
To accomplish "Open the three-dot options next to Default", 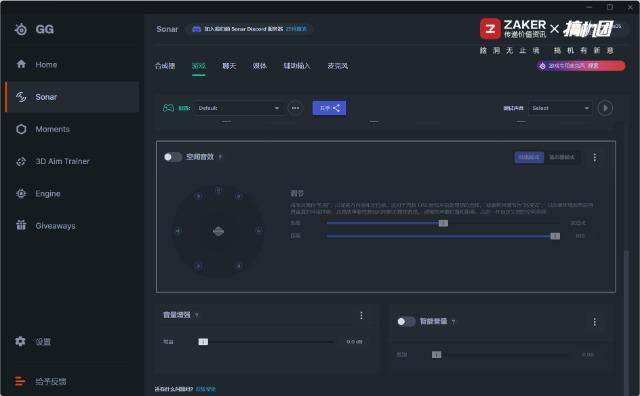I will pyautogui.click(x=295, y=108).
